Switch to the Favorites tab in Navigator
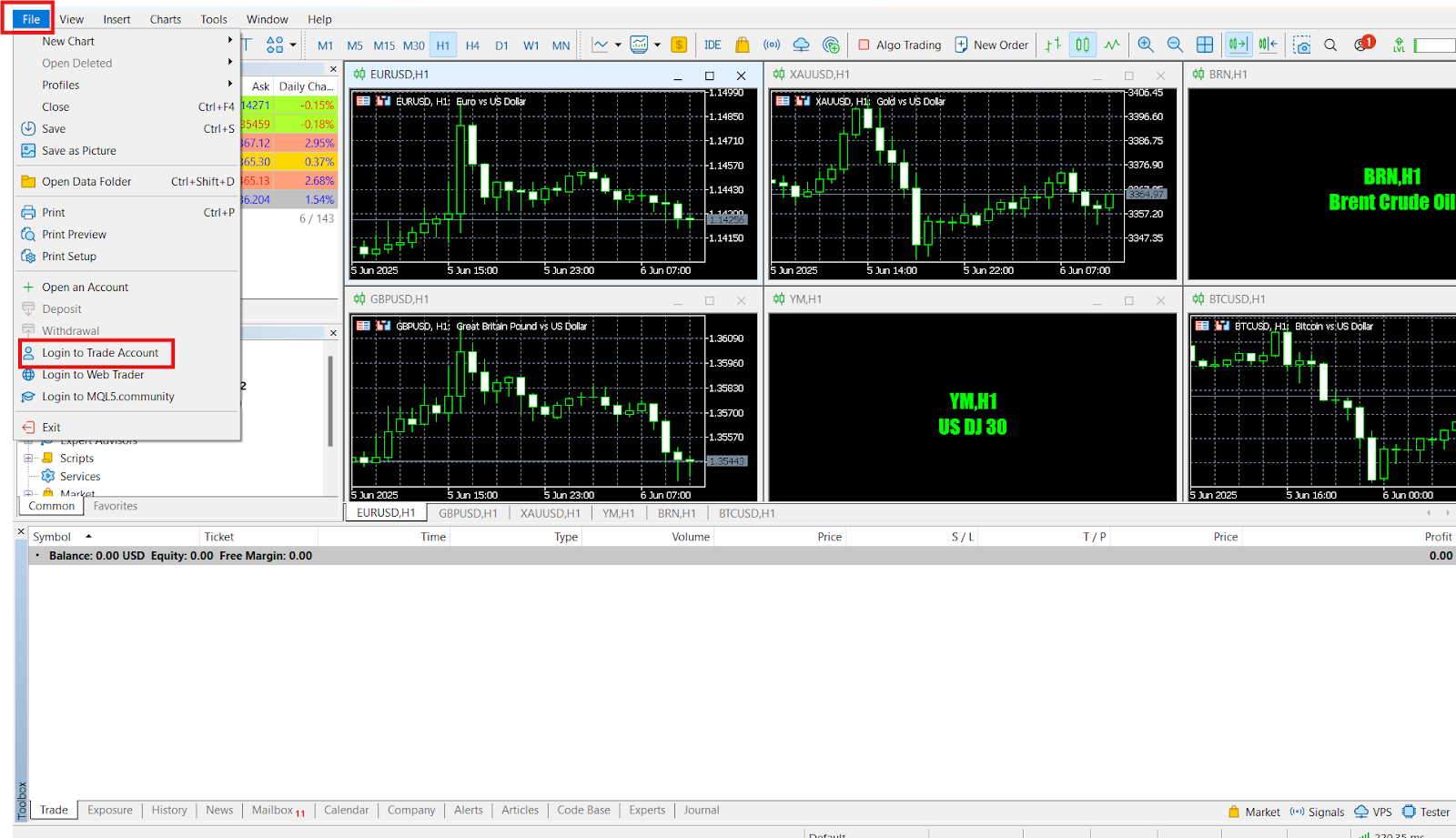Viewport: 1456px width, 838px height. (x=116, y=506)
